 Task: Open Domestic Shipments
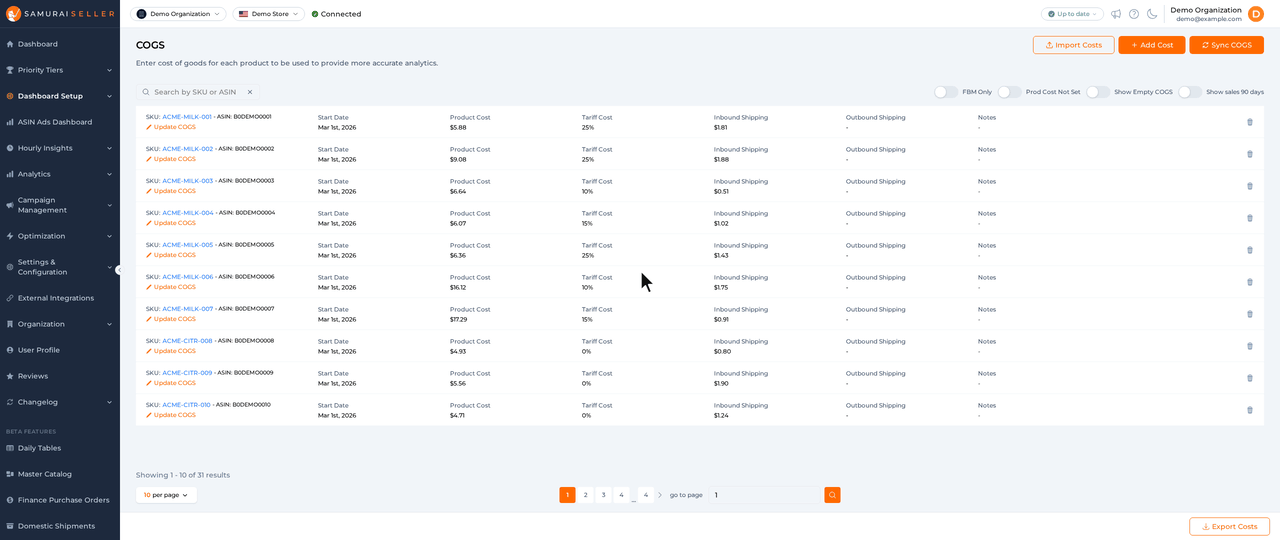(60, 526)
